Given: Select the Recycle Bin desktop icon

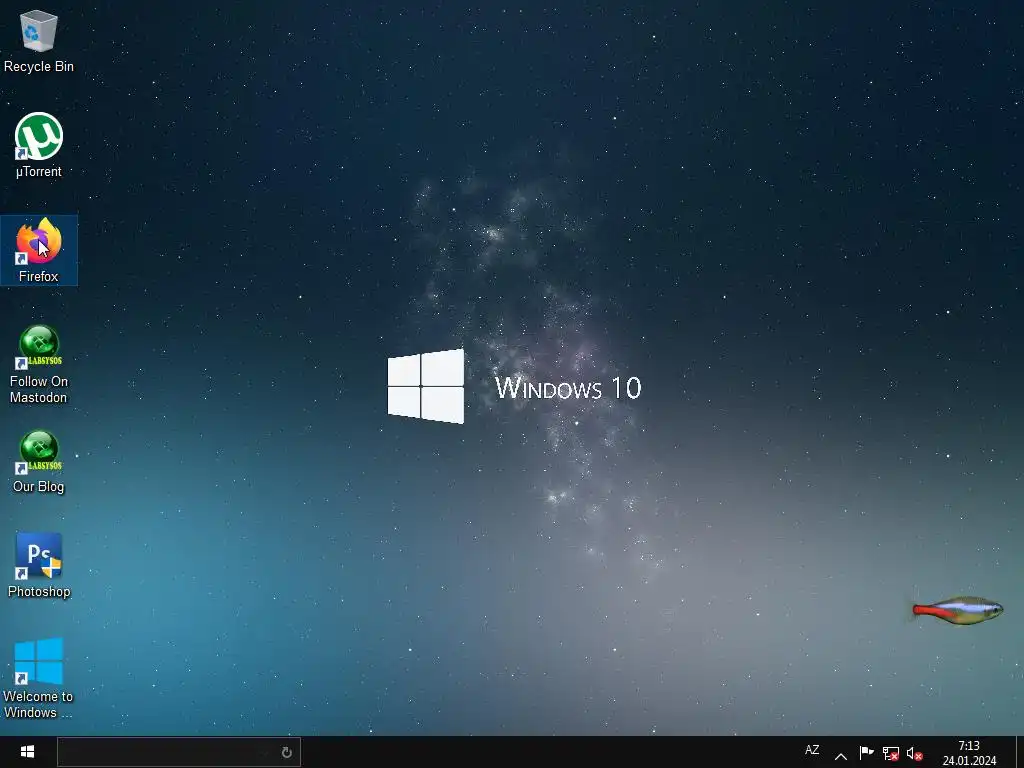Looking at the screenshot, I should (39, 40).
